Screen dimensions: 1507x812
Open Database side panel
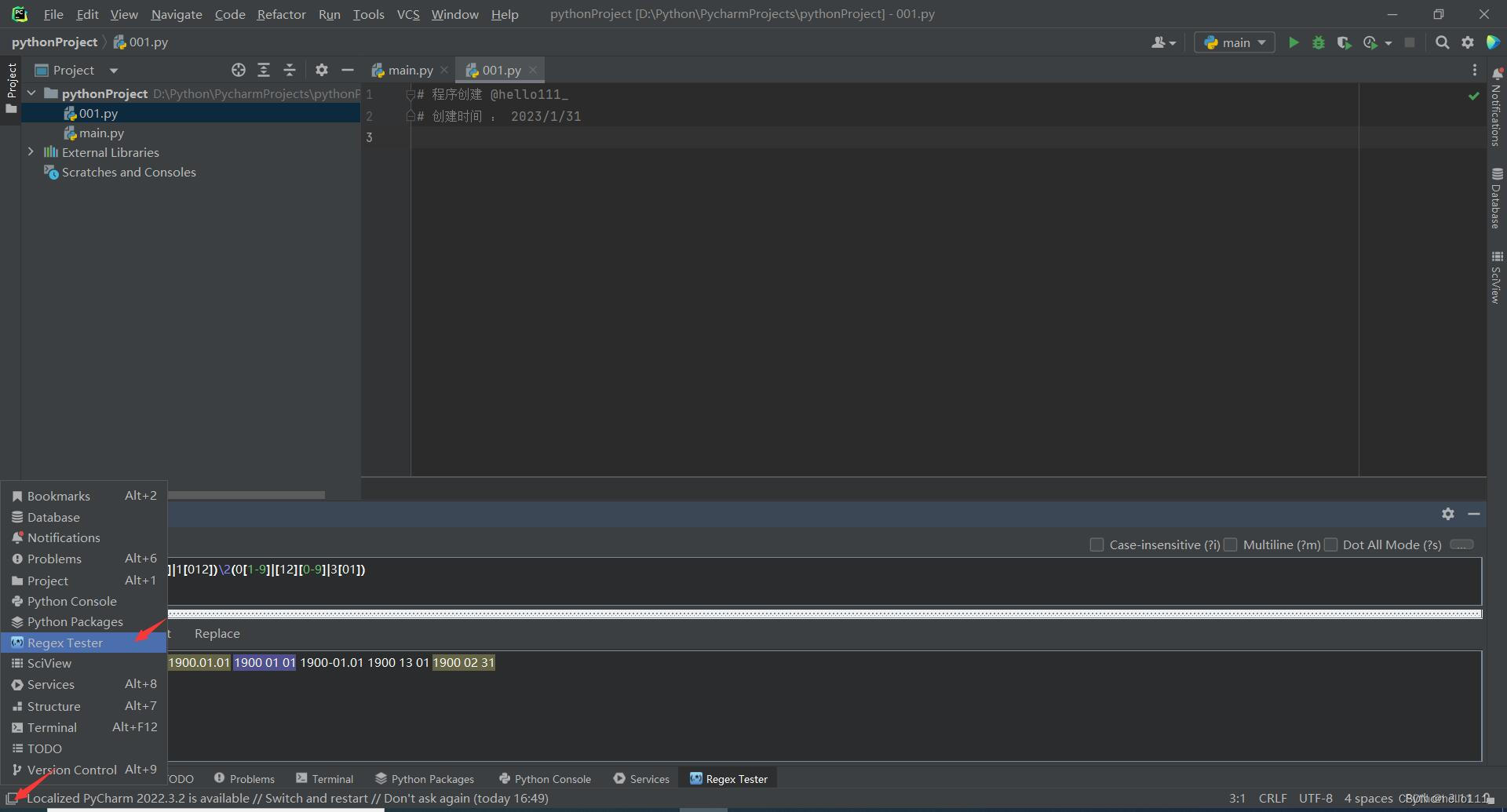click(x=1496, y=198)
